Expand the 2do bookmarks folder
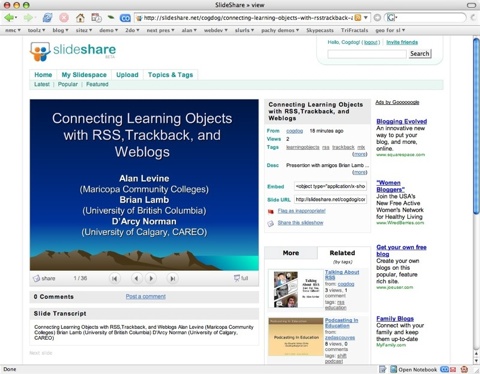 132,30
